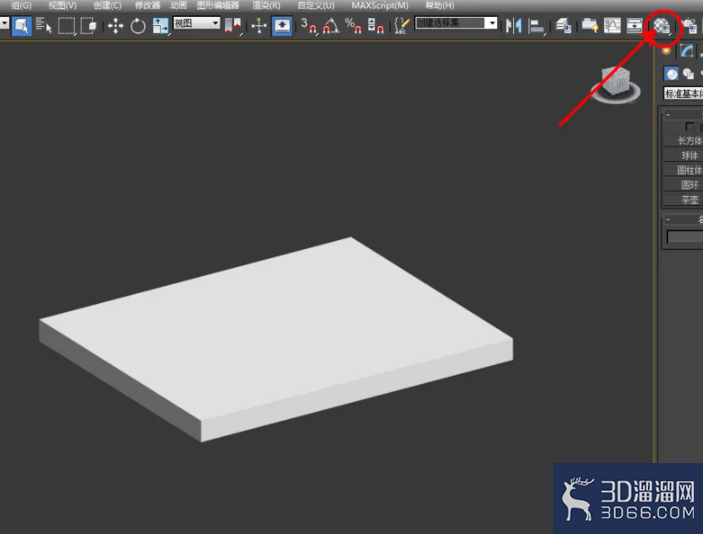703x534 pixels.
Task: Open the MAXScript(M) menu
Action: coord(380,5)
